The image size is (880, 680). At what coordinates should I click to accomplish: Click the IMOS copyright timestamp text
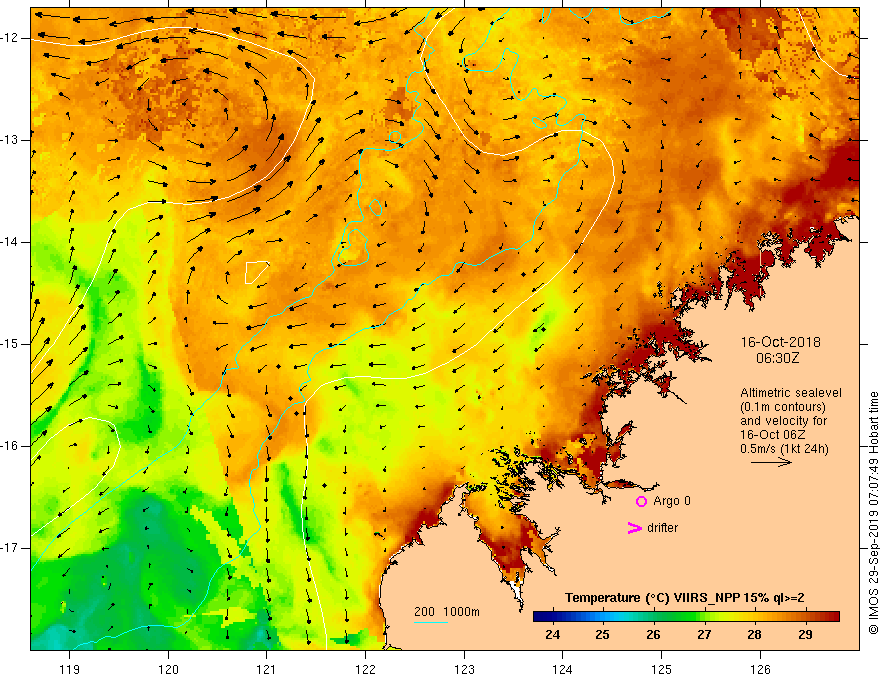[873, 513]
